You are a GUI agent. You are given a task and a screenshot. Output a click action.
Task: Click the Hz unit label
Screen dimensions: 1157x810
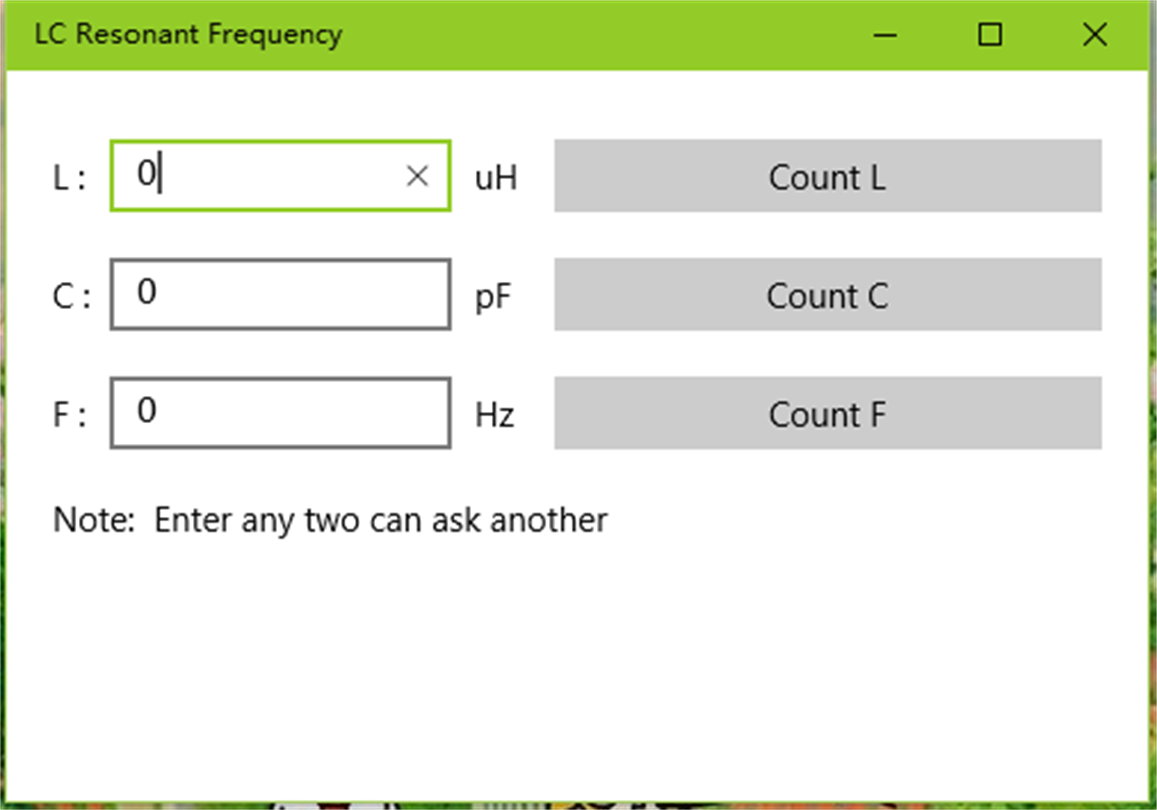pos(495,415)
